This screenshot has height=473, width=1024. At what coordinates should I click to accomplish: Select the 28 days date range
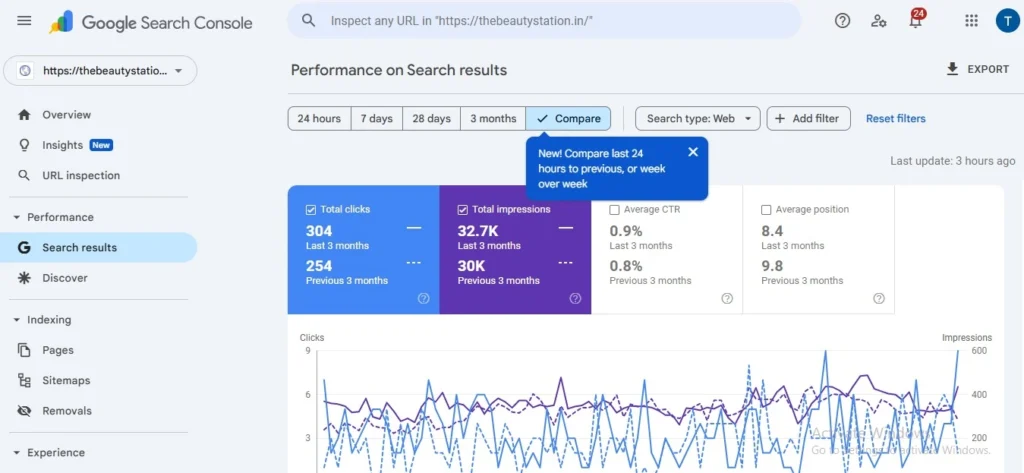click(x=431, y=119)
